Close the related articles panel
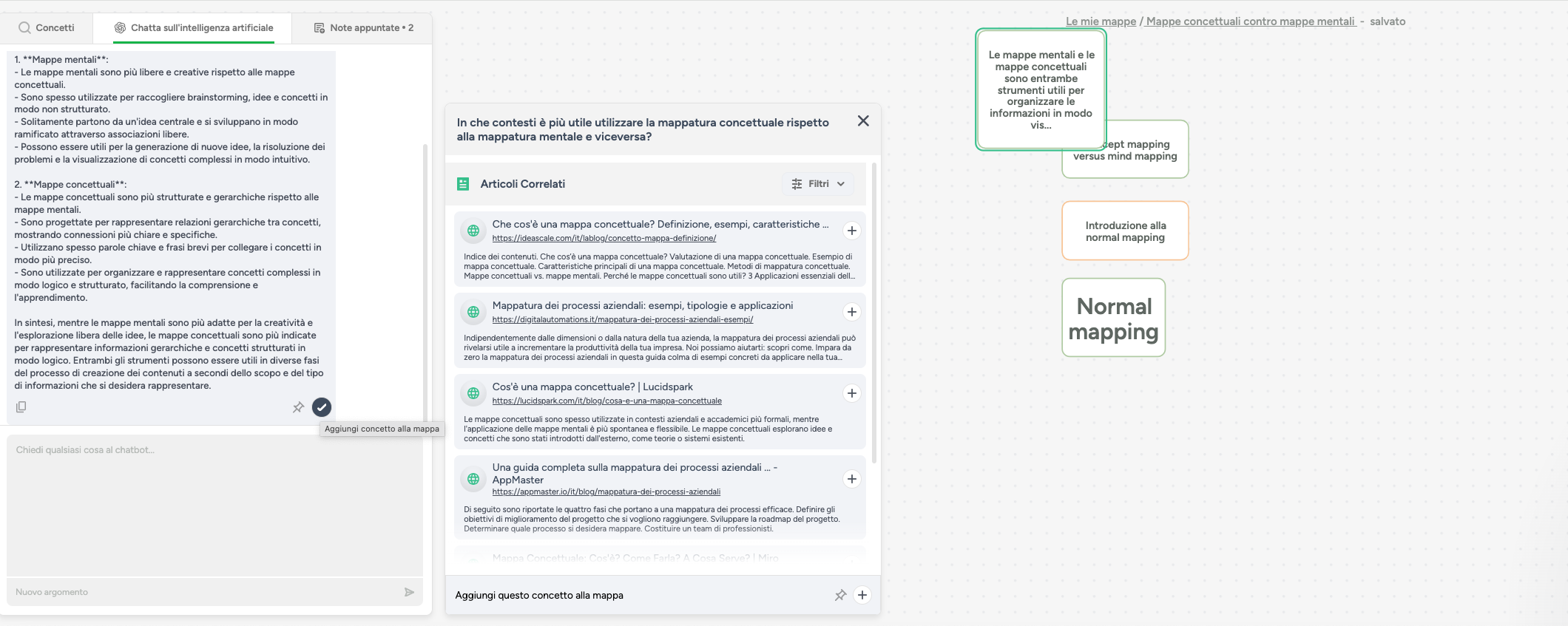1568x626 pixels. pos(863,121)
